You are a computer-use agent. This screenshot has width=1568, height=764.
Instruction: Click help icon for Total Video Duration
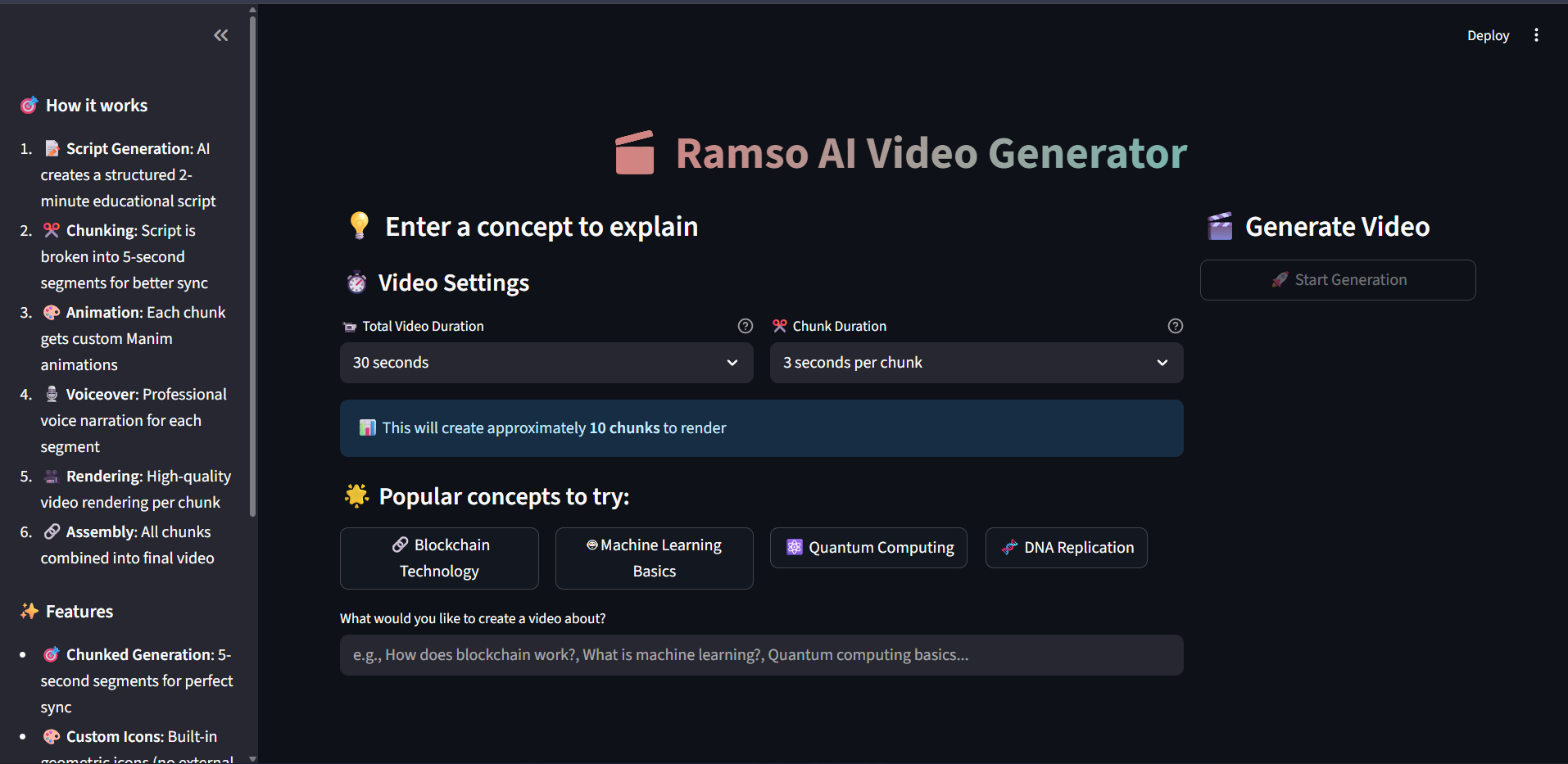coord(745,326)
